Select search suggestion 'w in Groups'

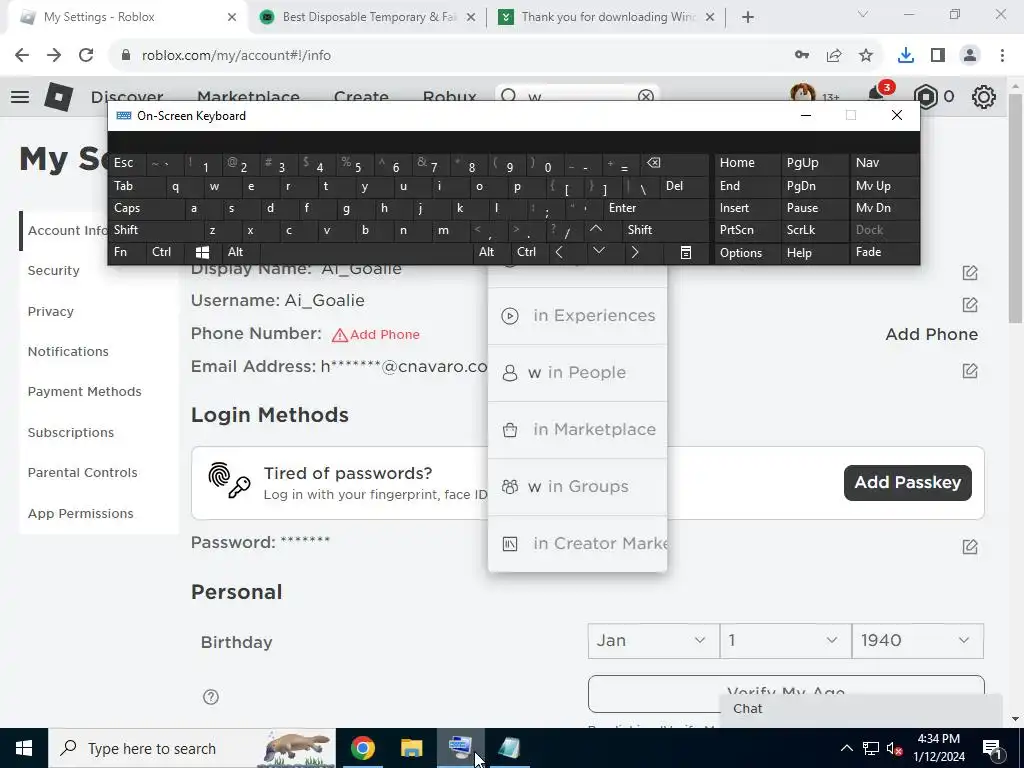577,487
